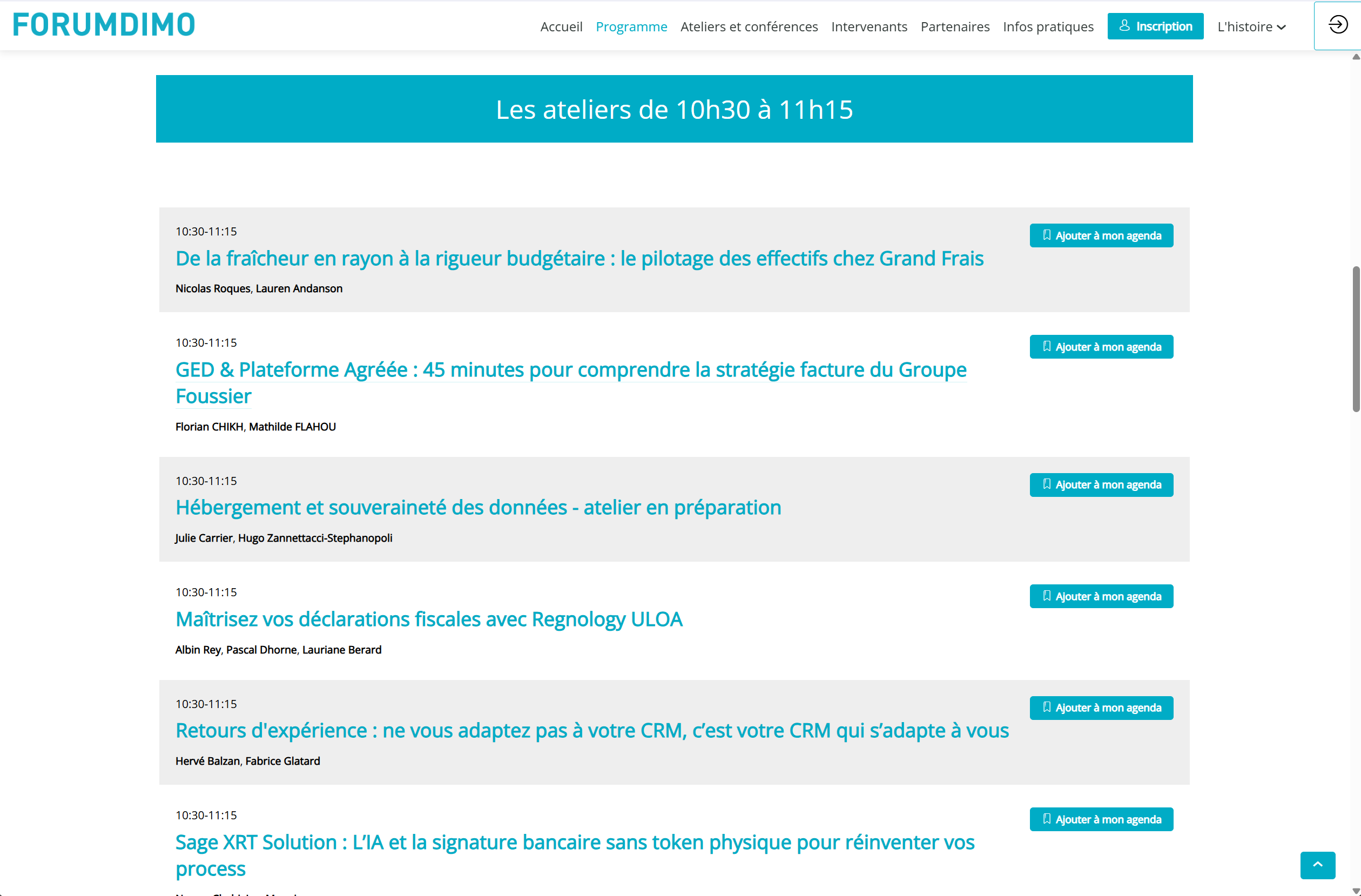The height and width of the screenshot is (896, 1361).
Task: Open the Partenaires page
Action: 954,27
